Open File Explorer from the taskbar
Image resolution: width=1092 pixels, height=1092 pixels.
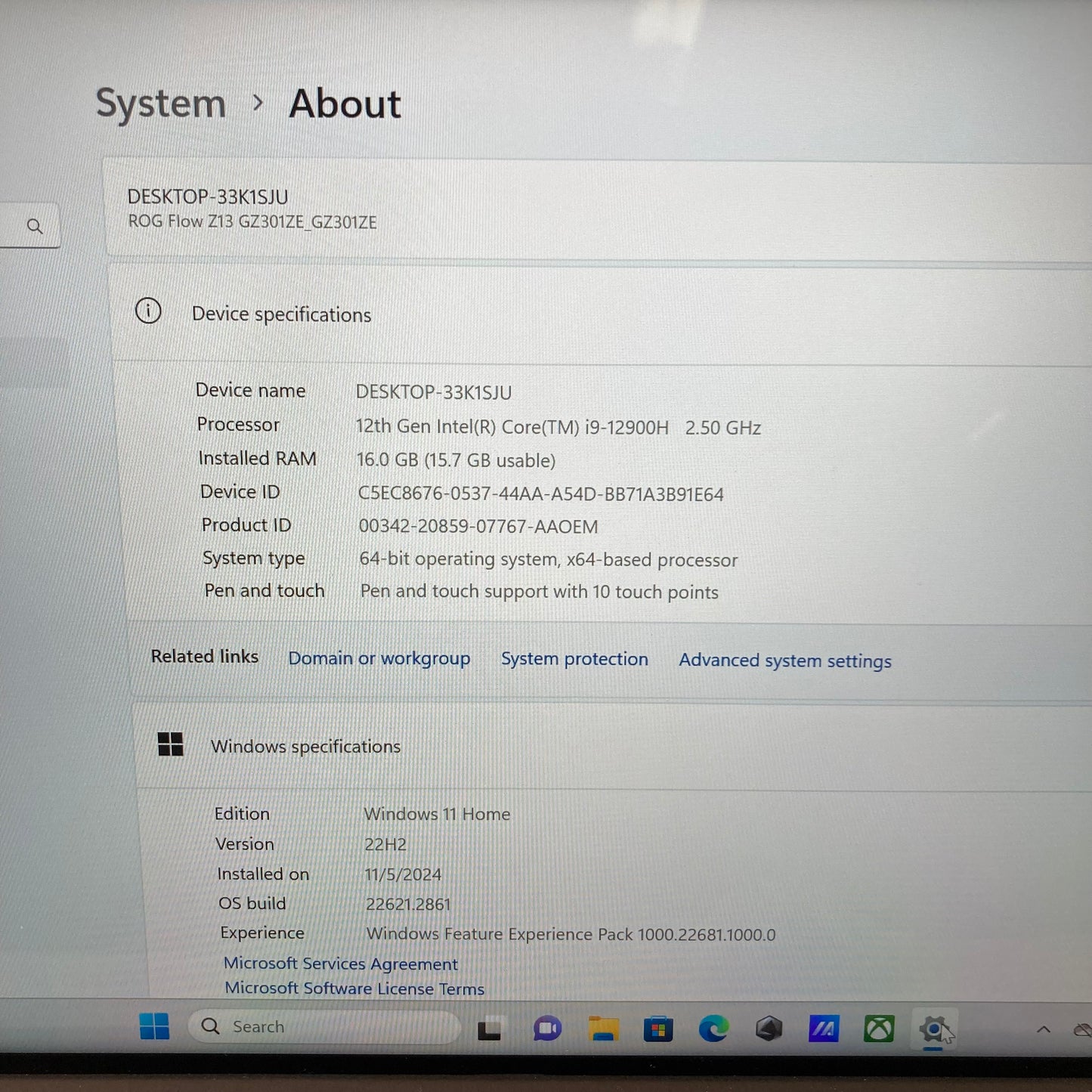tap(603, 1029)
